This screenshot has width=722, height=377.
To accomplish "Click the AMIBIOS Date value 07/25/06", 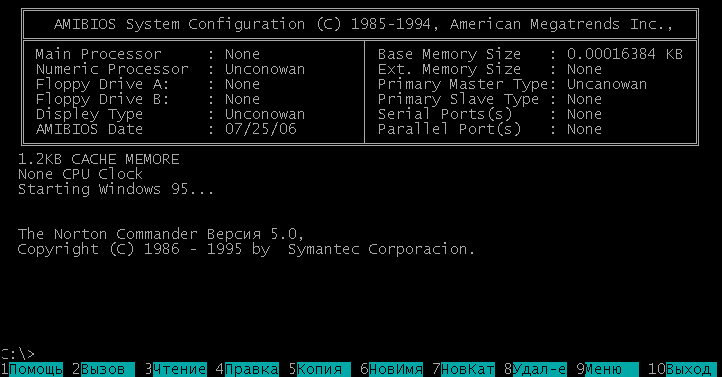I will (x=261, y=129).
